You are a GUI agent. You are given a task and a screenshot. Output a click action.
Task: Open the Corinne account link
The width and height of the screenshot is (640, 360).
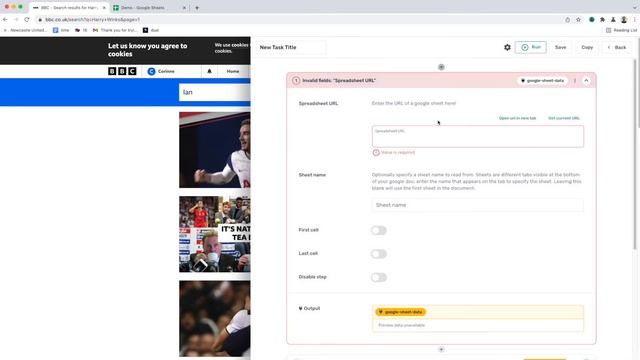pos(161,71)
